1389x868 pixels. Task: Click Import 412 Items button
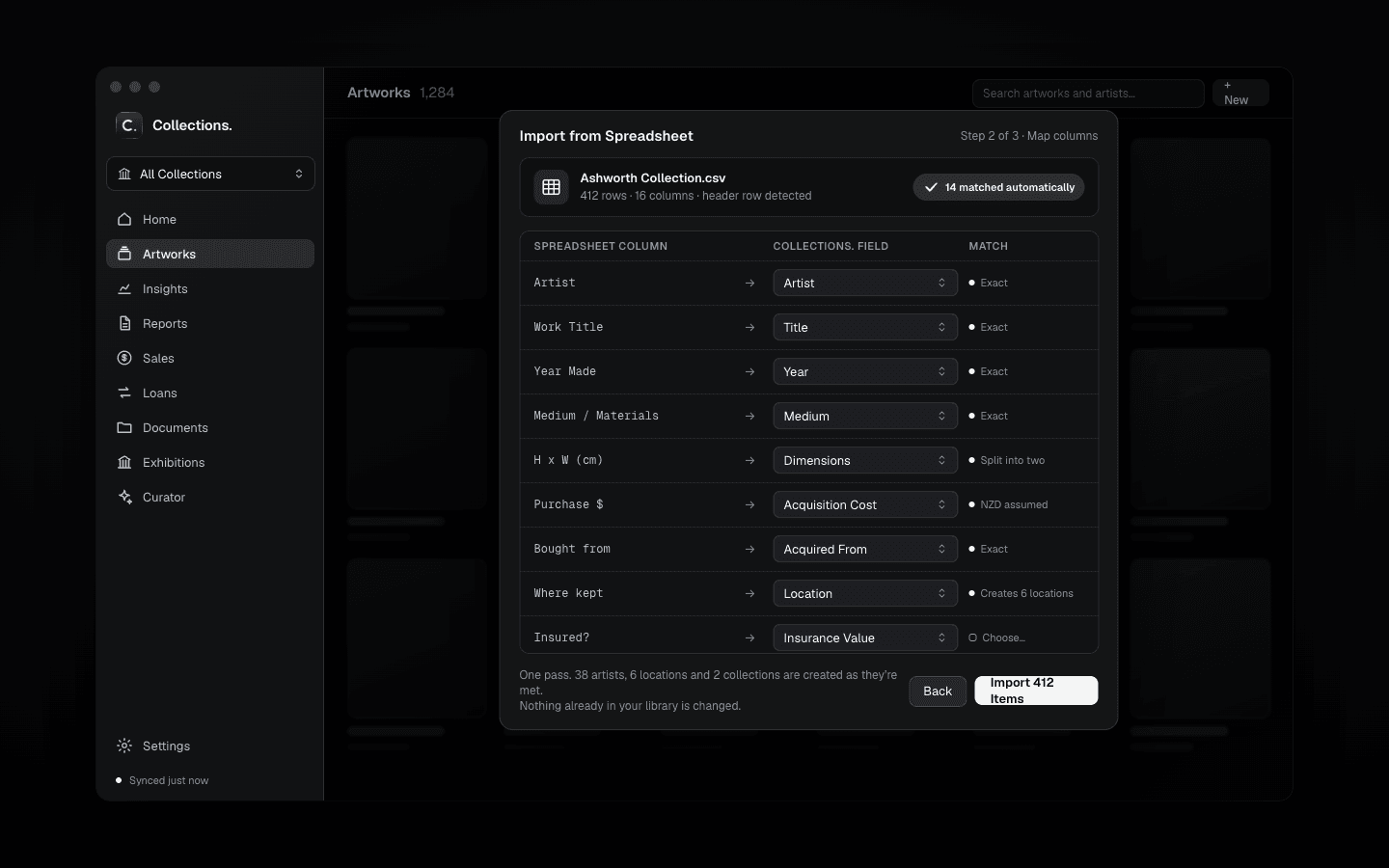[x=1036, y=691]
